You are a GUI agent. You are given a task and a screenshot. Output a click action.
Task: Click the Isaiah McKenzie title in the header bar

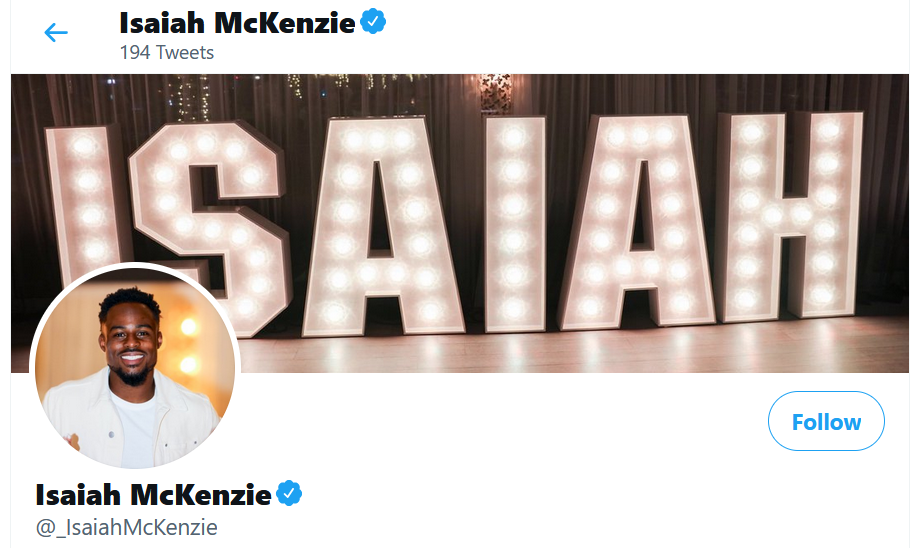pyautogui.click(x=237, y=23)
